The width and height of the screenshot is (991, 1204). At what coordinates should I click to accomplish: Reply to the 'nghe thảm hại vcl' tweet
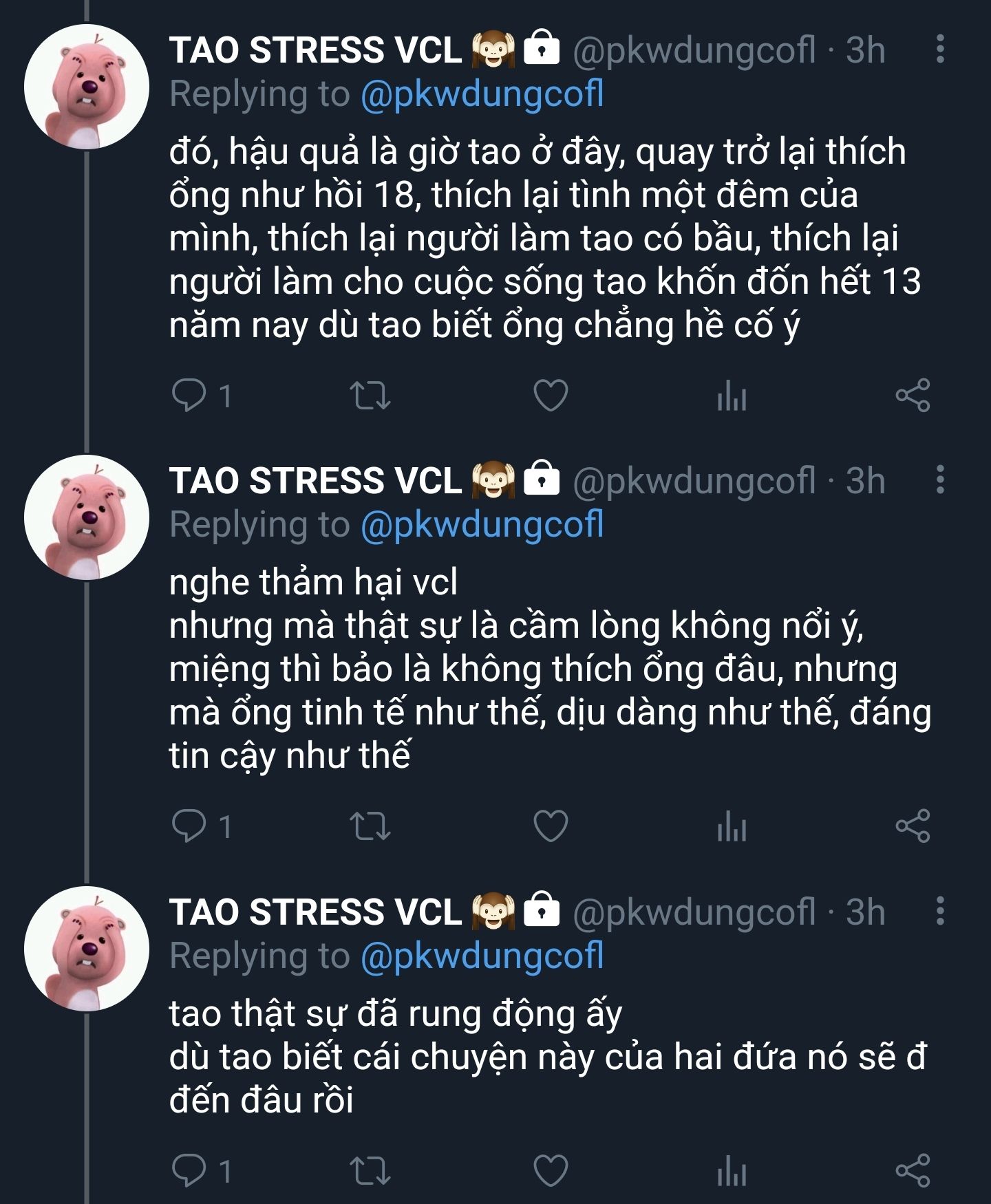[189, 826]
